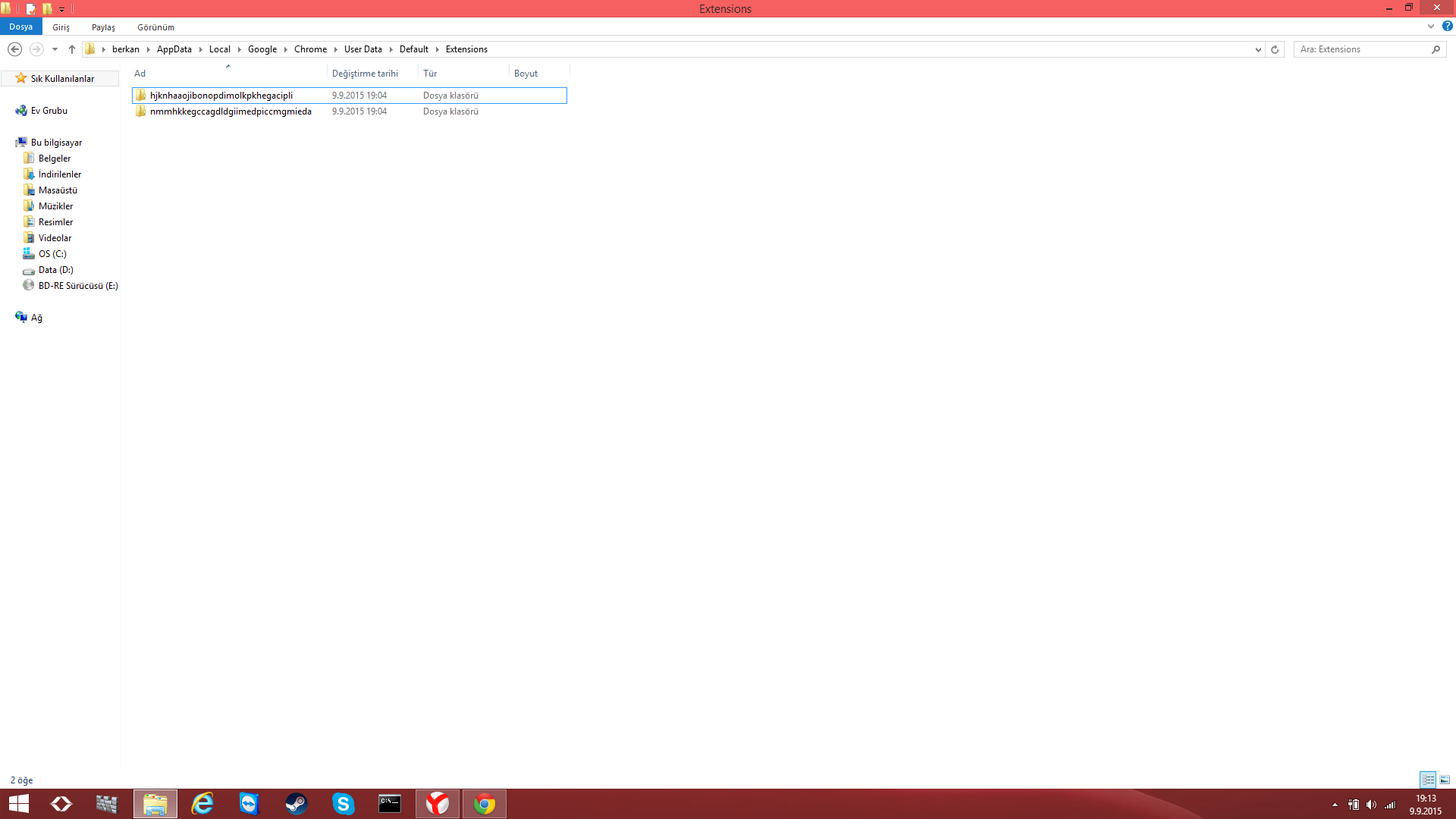1456x819 pixels.
Task: Sort by Değiştirme tarihi column header
Action: tap(365, 74)
